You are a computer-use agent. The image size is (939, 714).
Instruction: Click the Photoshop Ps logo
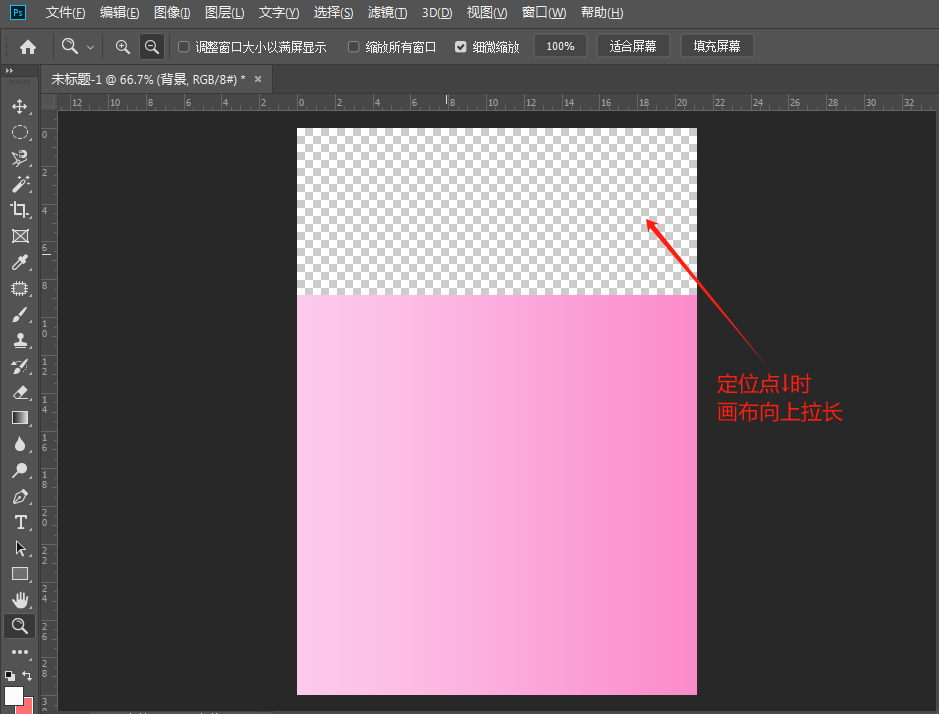coord(18,12)
